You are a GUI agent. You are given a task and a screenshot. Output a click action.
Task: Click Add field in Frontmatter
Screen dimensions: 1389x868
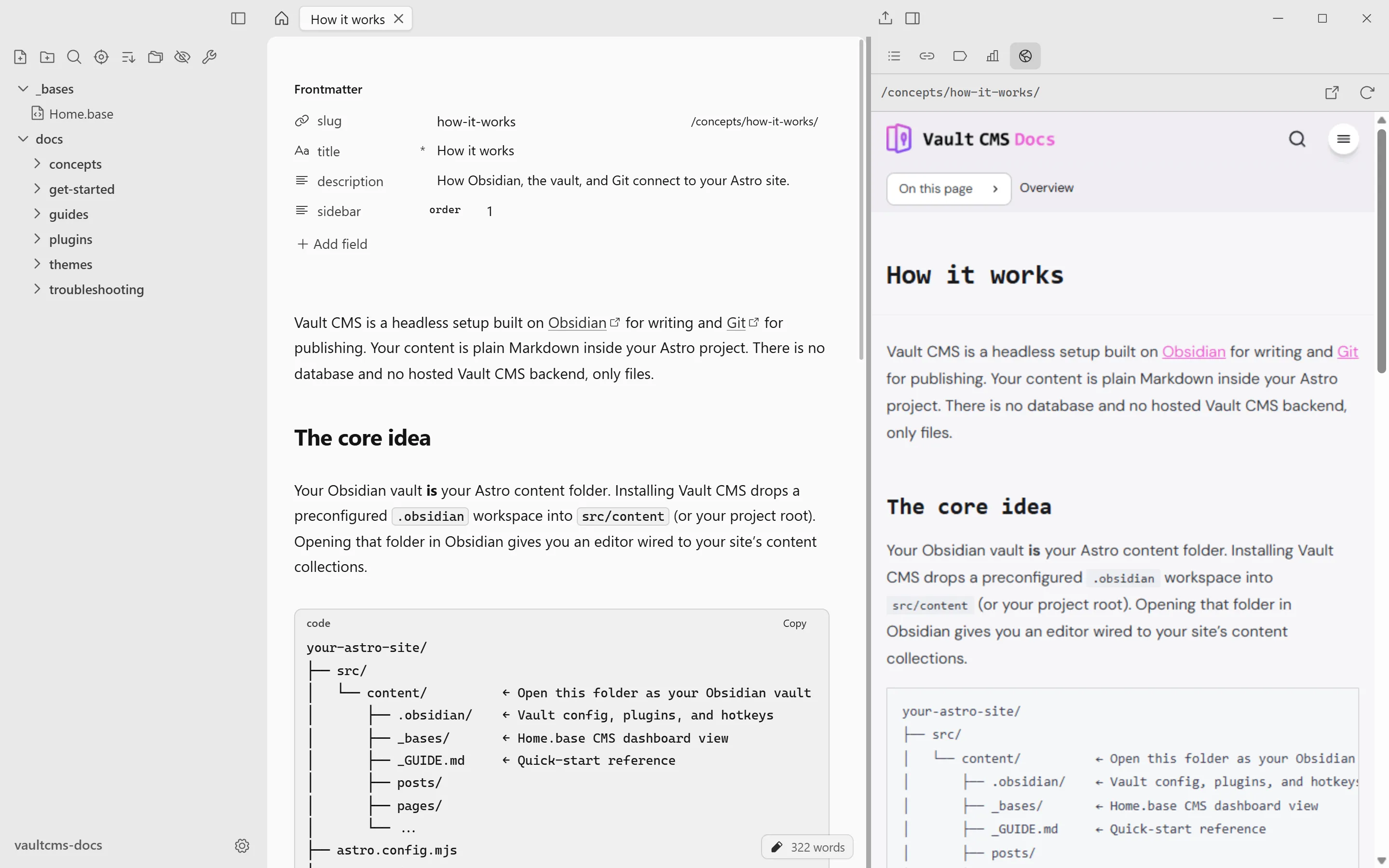point(332,244)
